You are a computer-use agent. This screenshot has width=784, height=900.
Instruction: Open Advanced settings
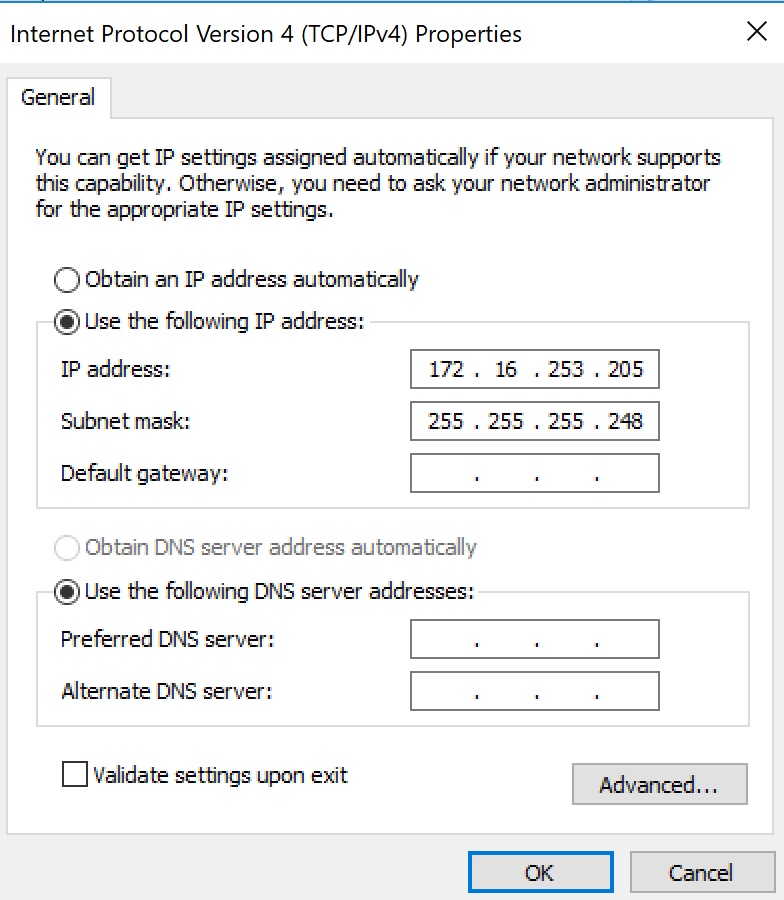point(659,784)
